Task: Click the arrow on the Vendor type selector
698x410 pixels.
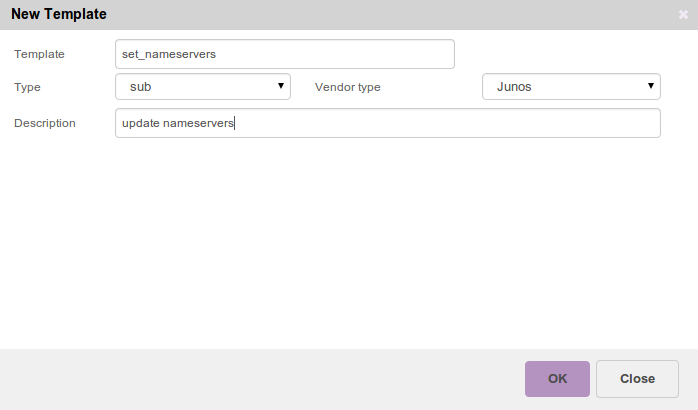Action: [651, 87]
